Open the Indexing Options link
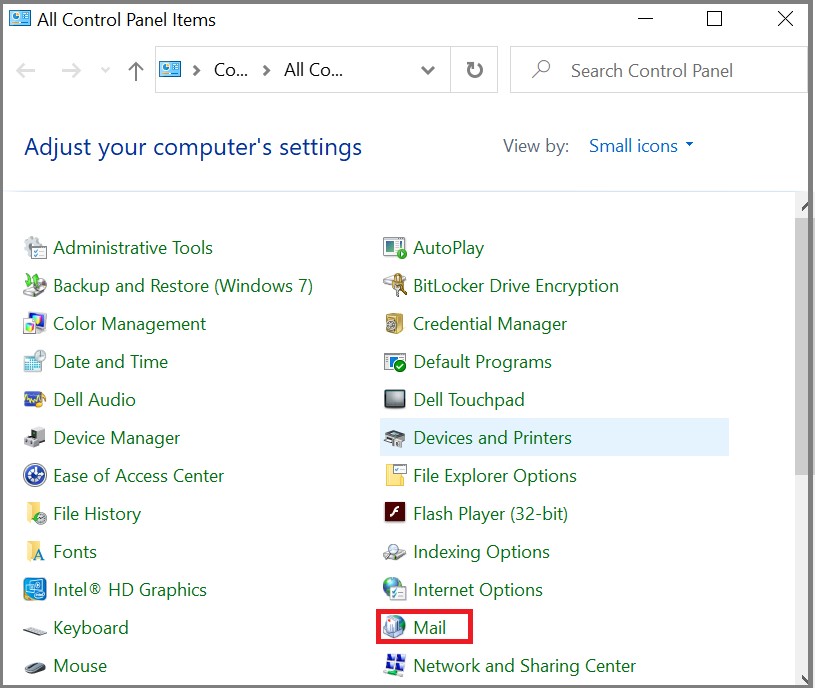Screen dimensions: 815x688 click(x=481, y=552)
